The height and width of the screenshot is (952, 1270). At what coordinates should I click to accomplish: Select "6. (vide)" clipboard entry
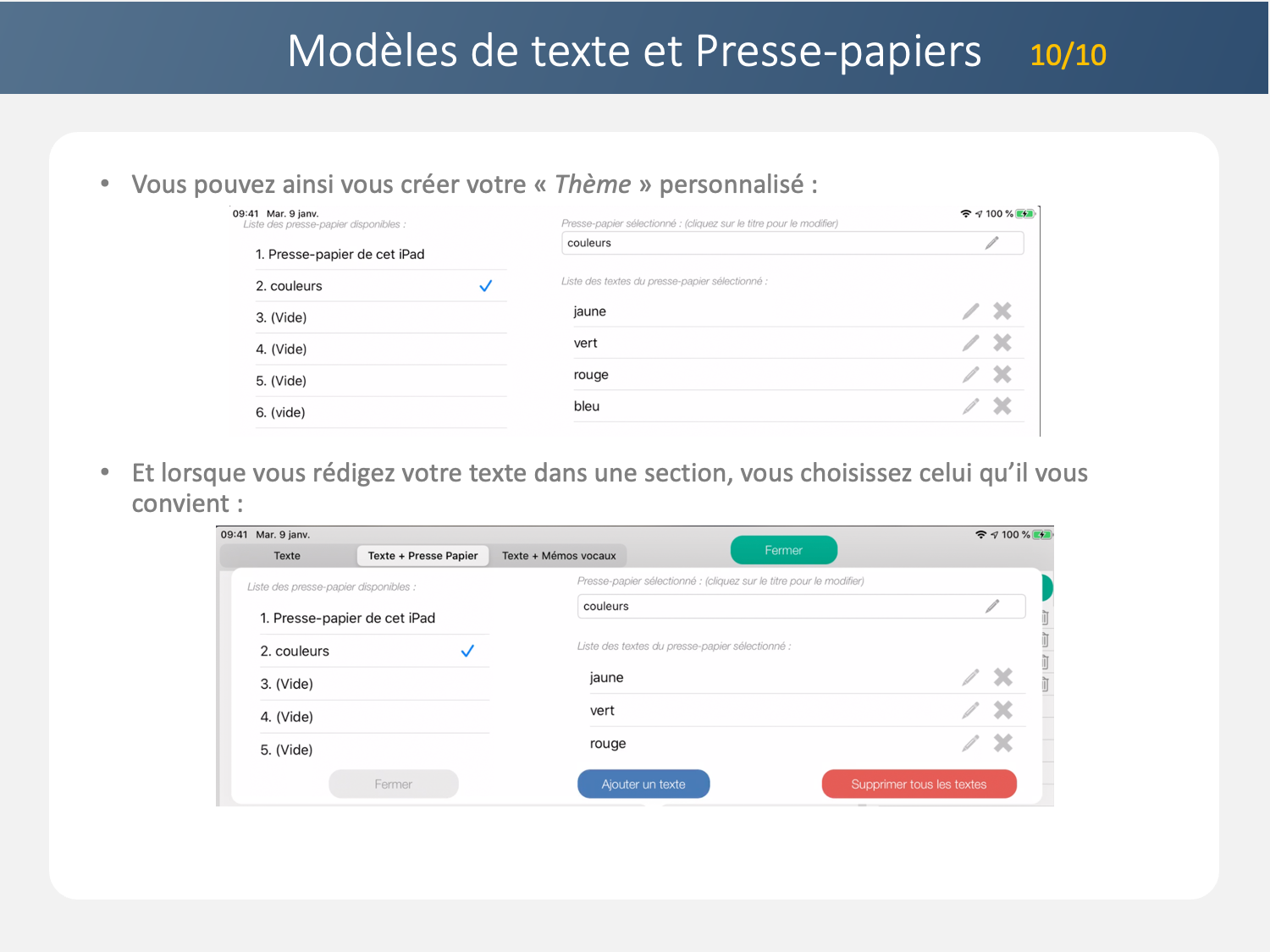[x=280, y=412]
